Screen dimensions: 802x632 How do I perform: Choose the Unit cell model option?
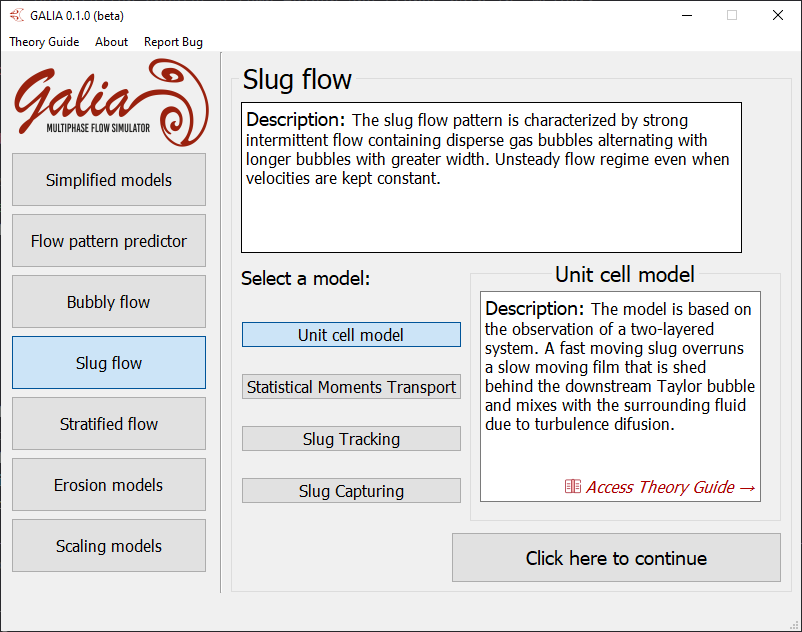351,335
